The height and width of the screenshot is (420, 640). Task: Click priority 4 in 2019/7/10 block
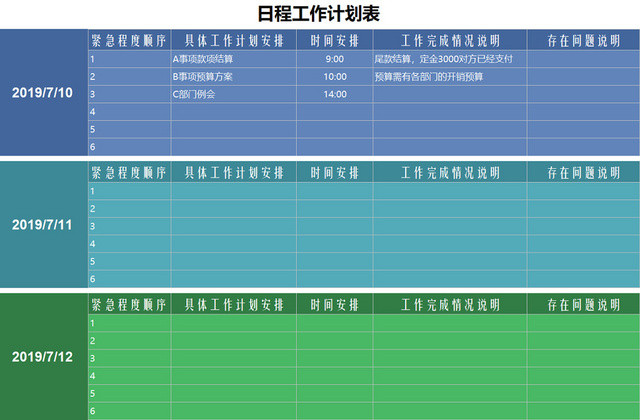(129, 112)
